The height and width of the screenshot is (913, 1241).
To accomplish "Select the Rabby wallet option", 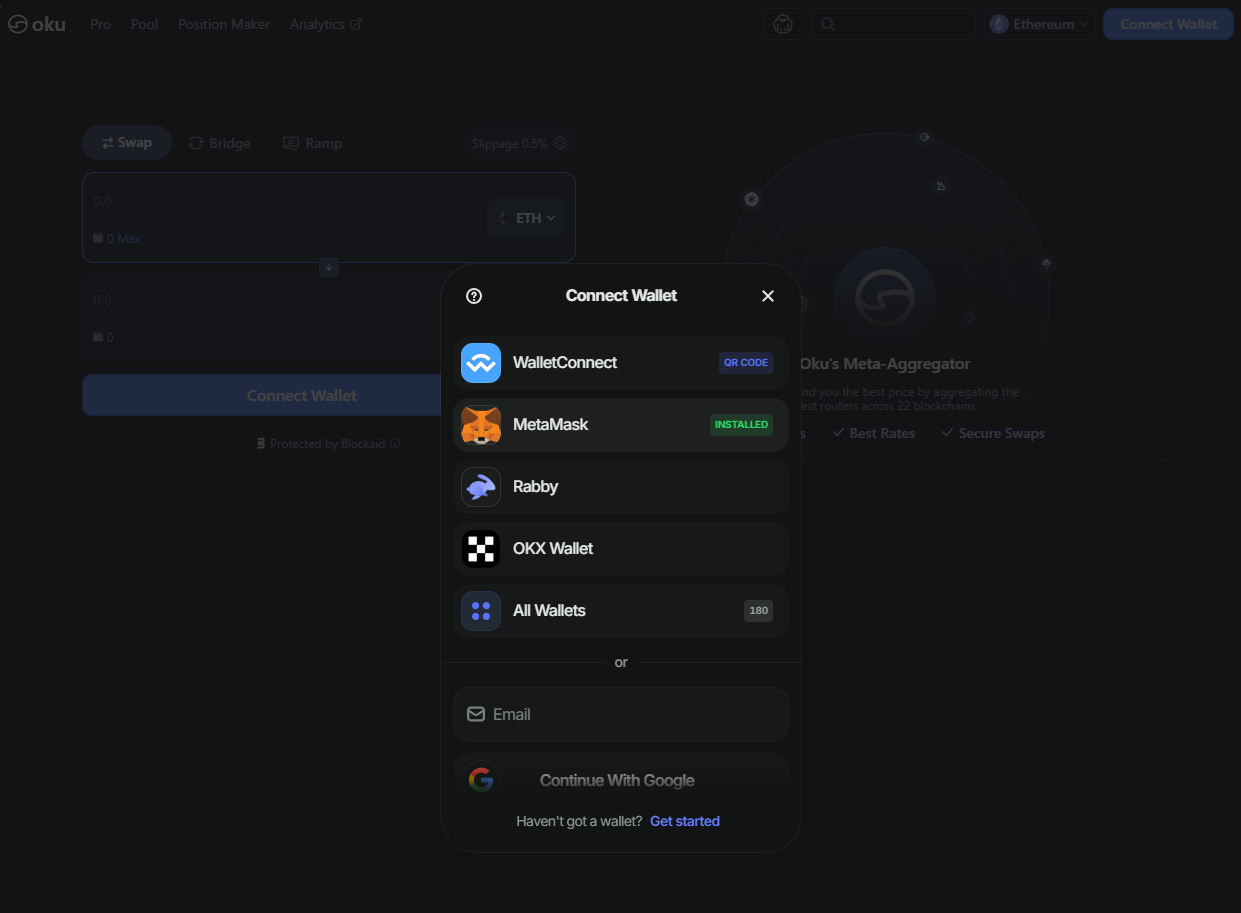I will 621,487.
